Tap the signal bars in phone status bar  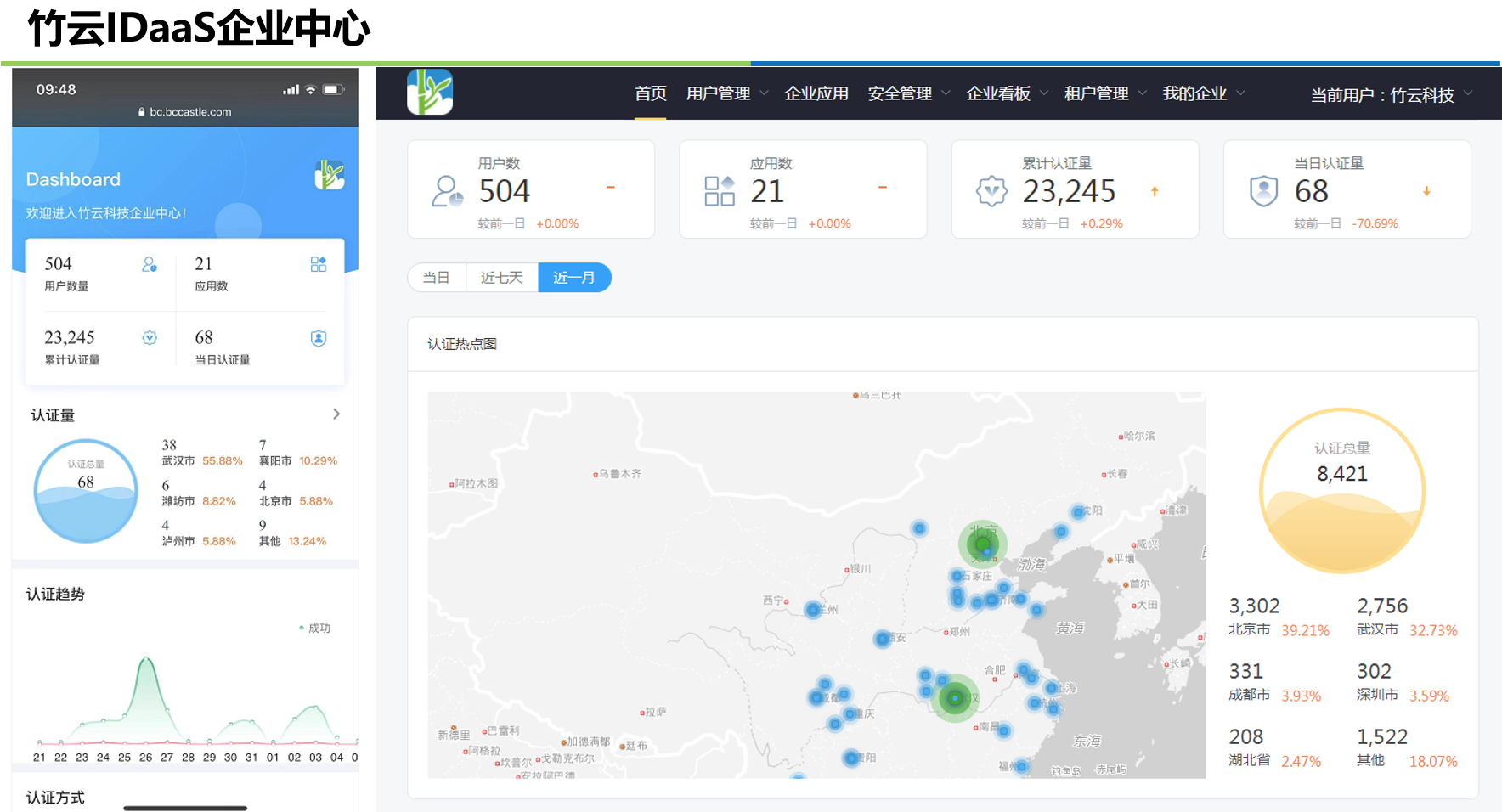click(x=291, y=89)
